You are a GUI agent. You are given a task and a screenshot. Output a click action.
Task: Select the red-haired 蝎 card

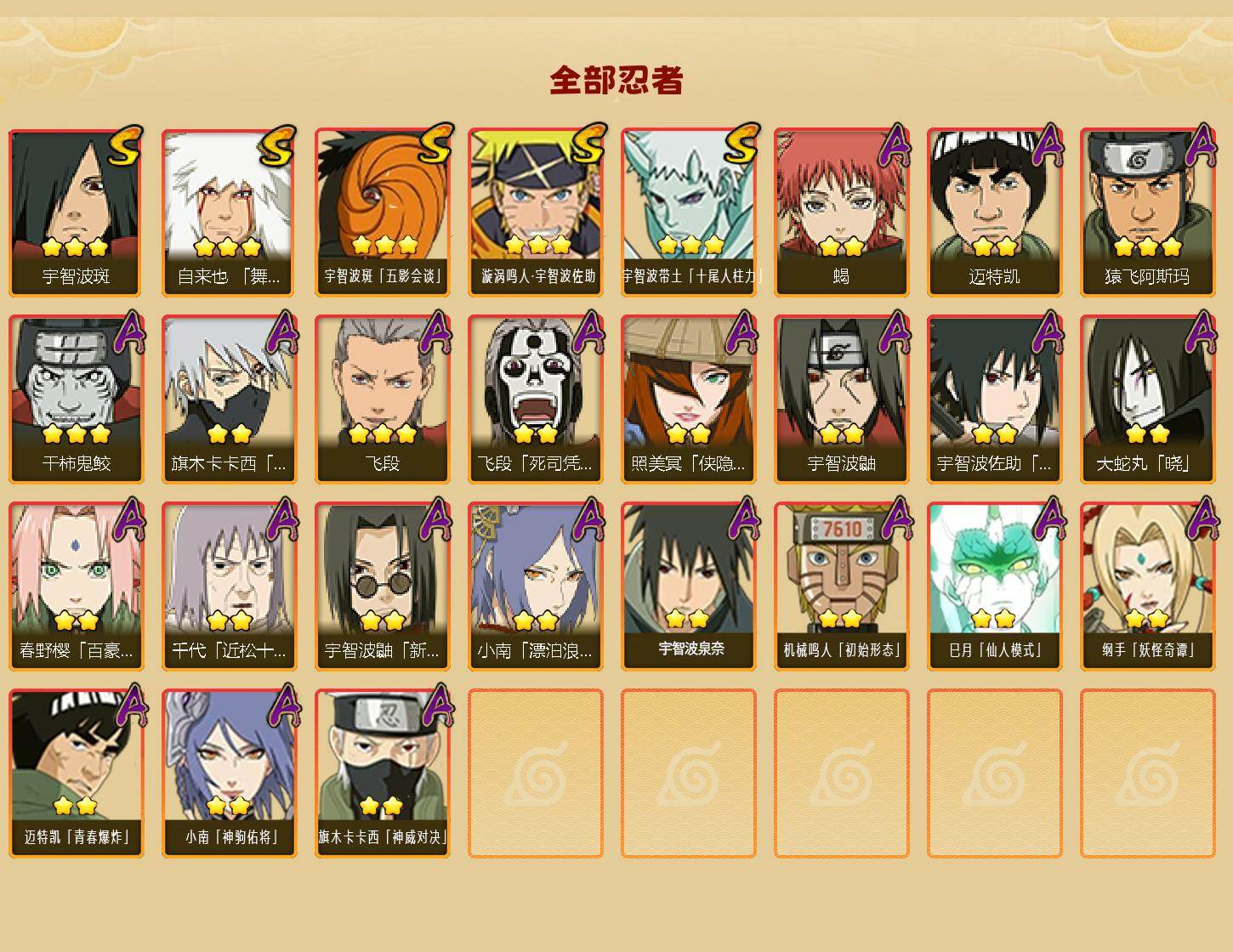tap(842, 213)
